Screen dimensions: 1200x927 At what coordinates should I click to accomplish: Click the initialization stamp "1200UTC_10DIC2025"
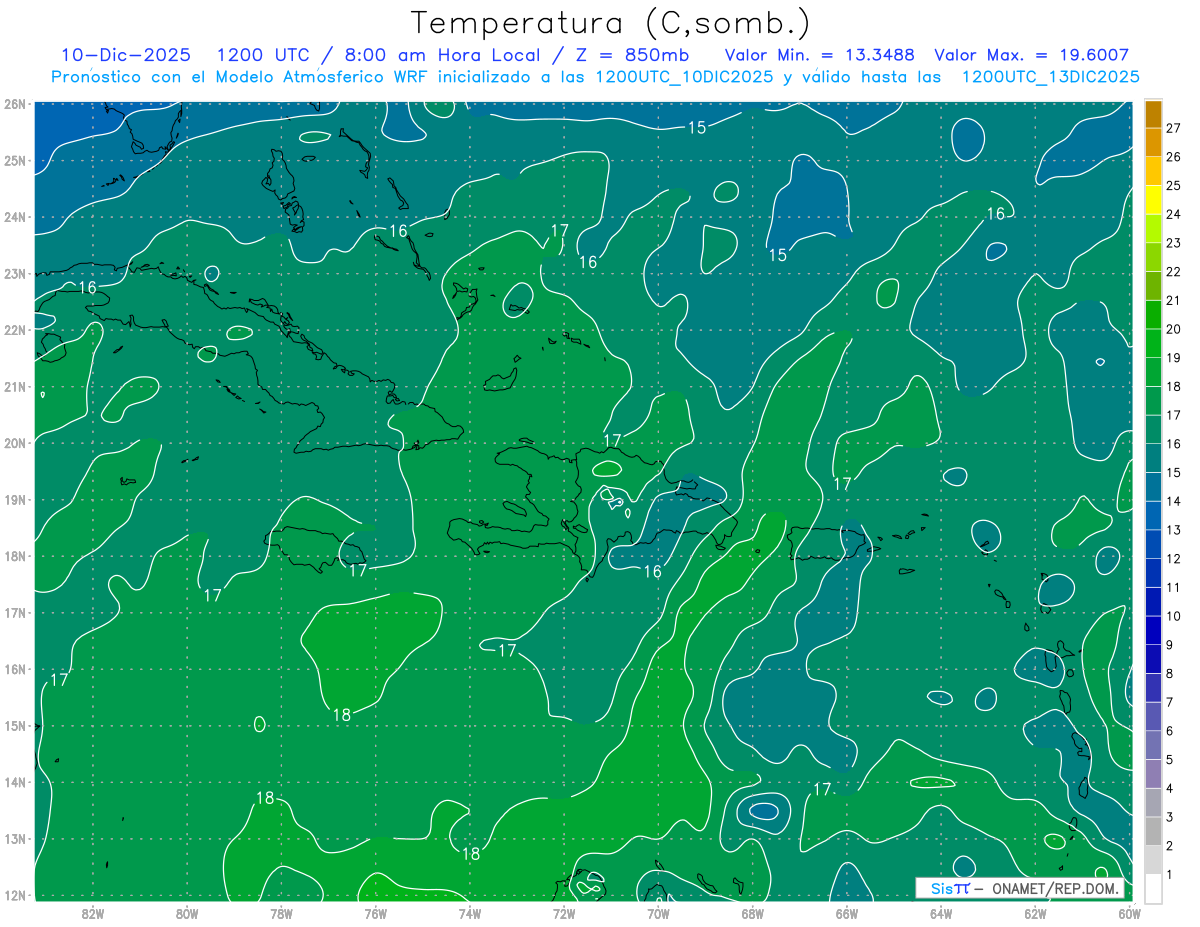[684, 77]
